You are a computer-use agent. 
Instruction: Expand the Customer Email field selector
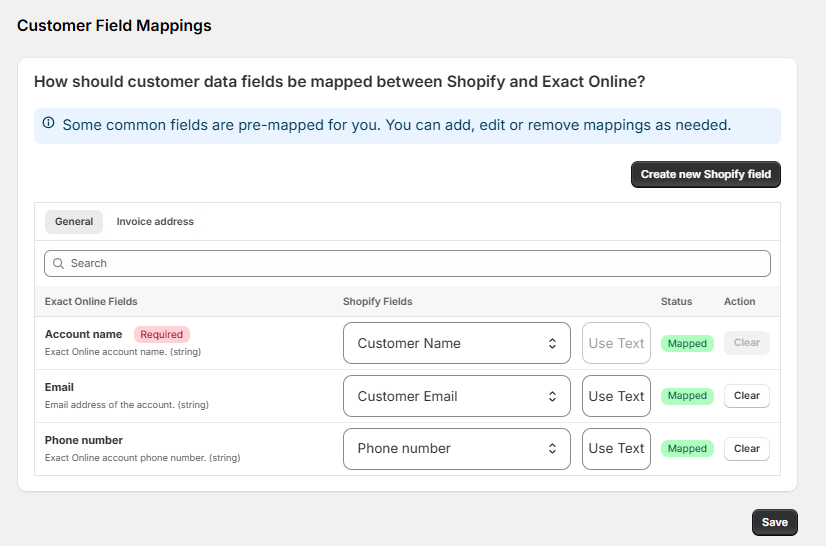457,396
